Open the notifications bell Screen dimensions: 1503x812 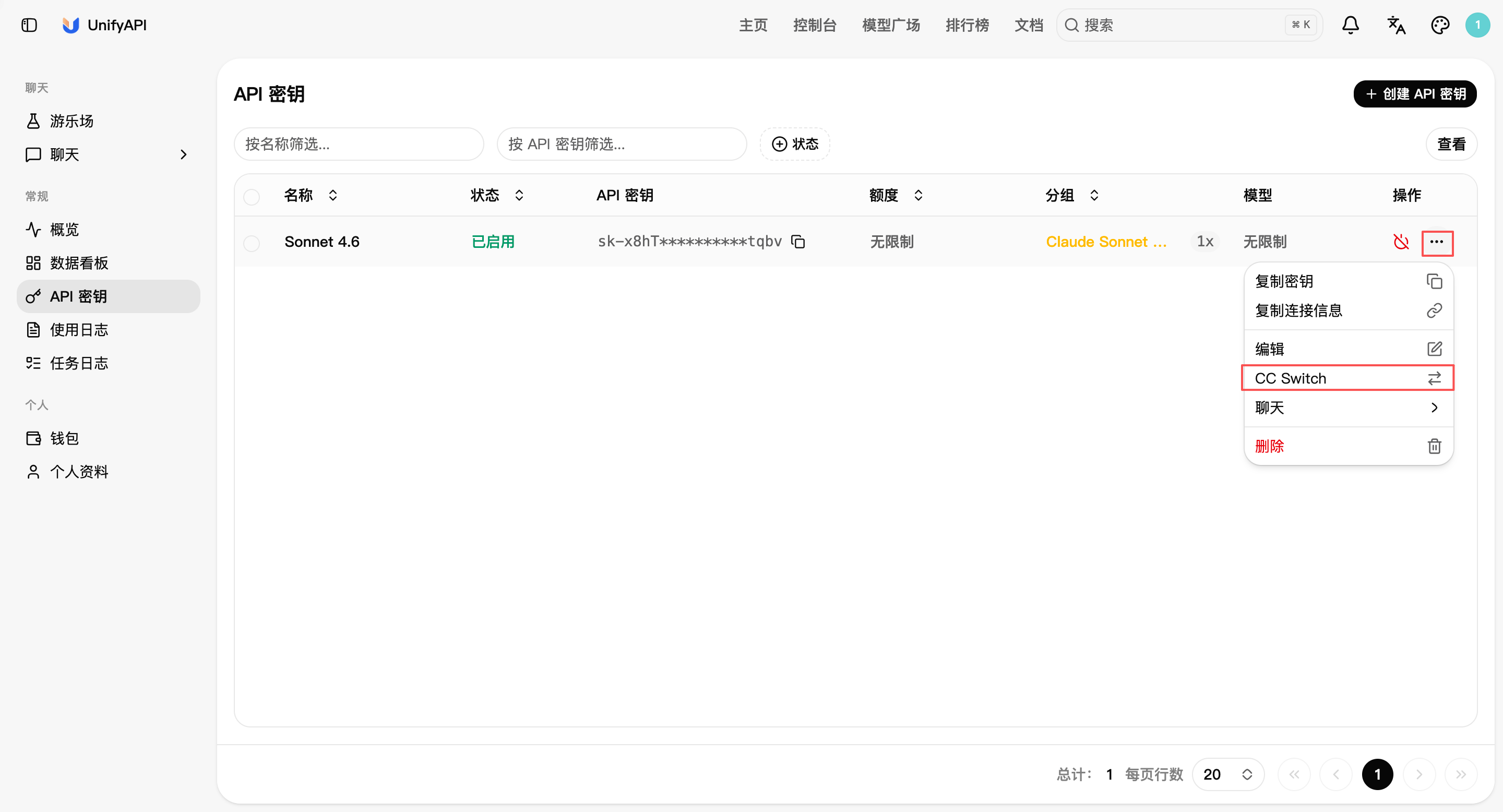(x=1350, y=25)
